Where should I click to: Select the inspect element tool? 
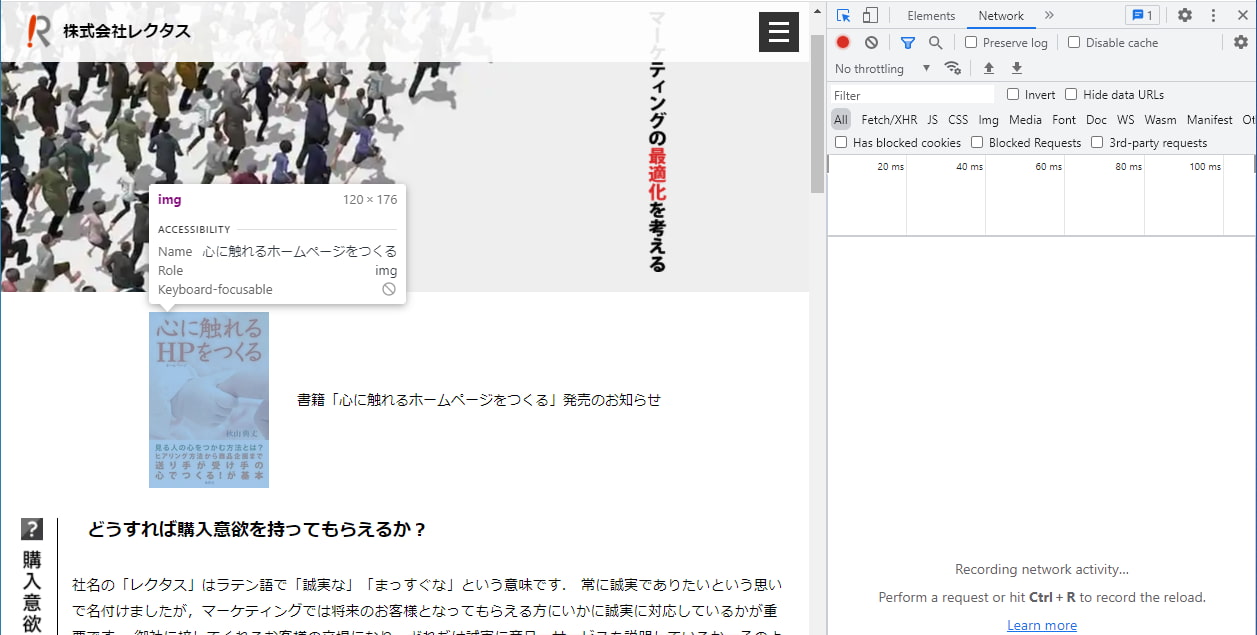(x=842, y=15)
